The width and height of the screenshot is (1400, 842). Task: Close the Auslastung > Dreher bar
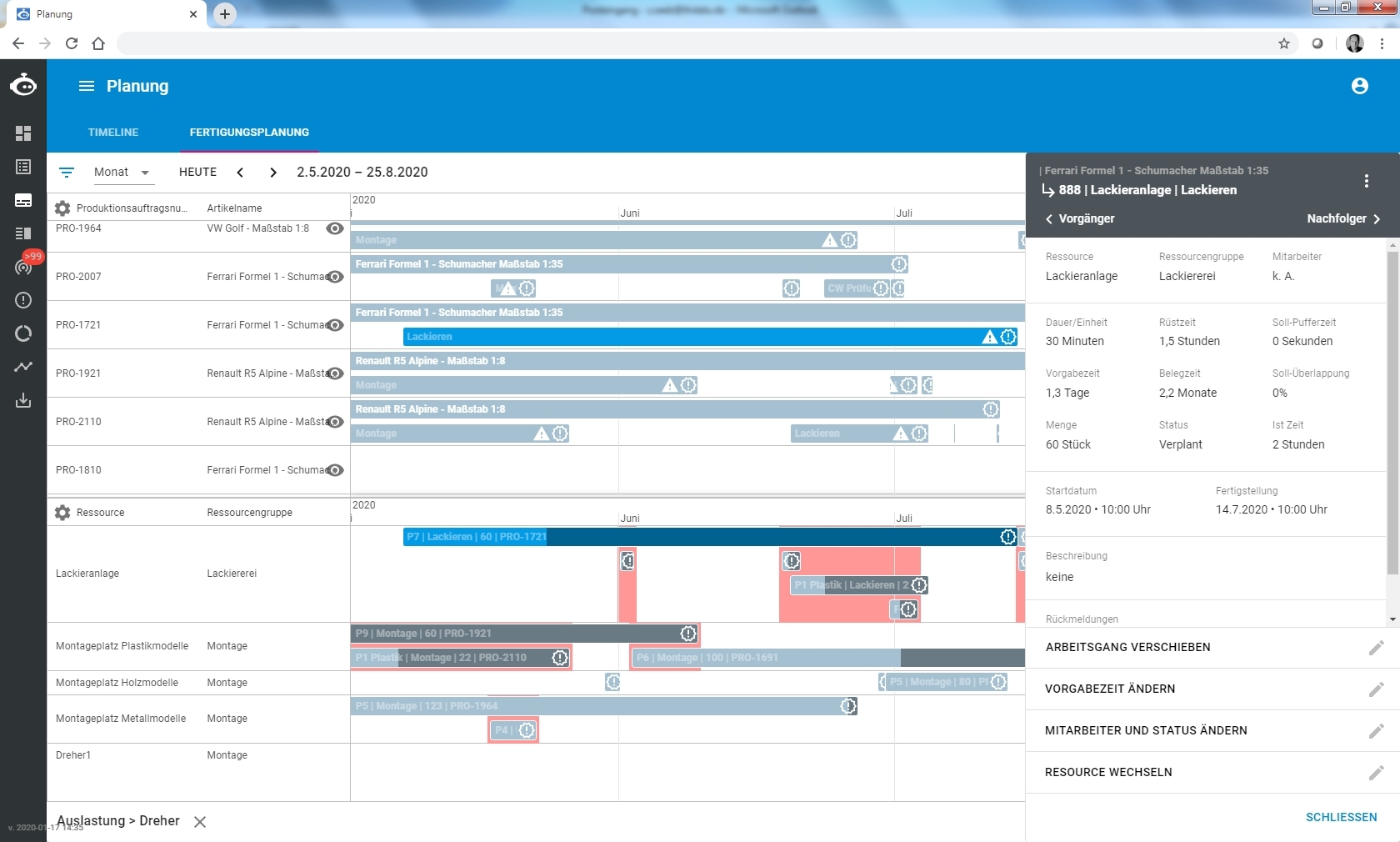pyautogui.click(x=200, y=822)
